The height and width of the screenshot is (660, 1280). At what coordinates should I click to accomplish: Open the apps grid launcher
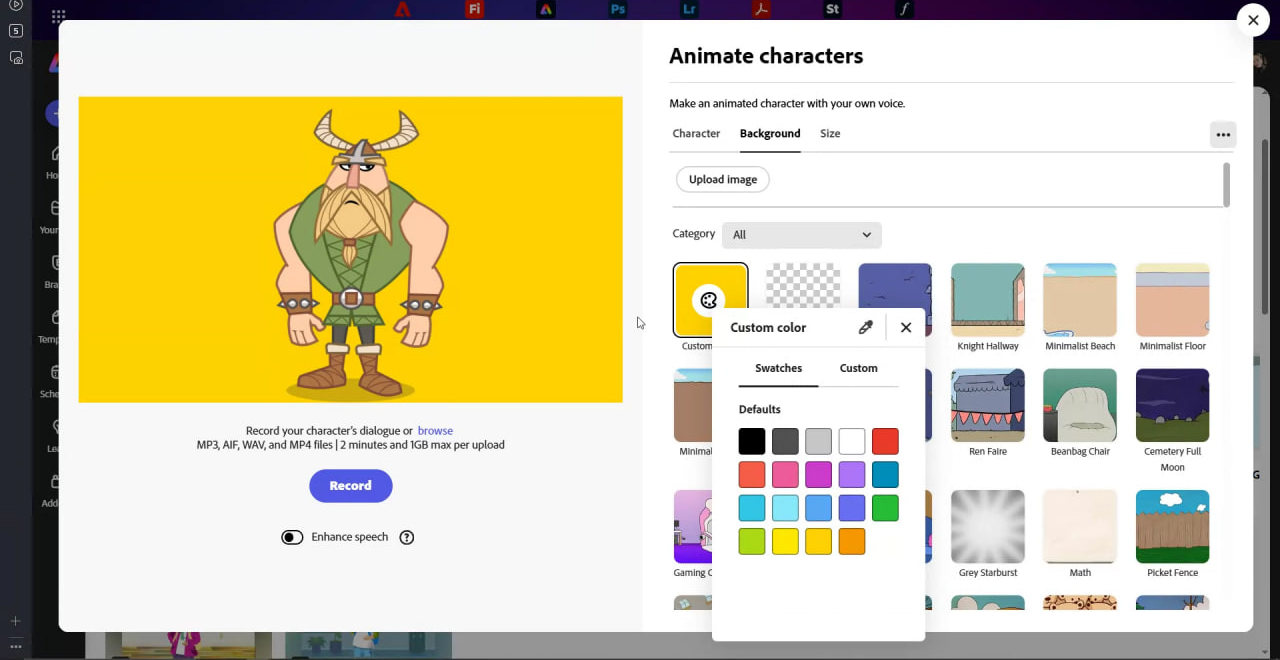59,16
